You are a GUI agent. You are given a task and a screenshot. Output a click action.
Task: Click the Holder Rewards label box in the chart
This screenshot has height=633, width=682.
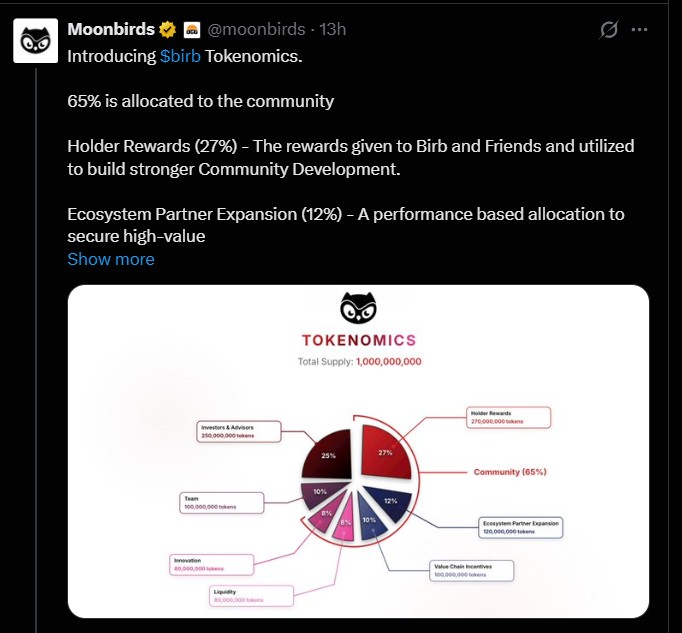tap(509, 417)
